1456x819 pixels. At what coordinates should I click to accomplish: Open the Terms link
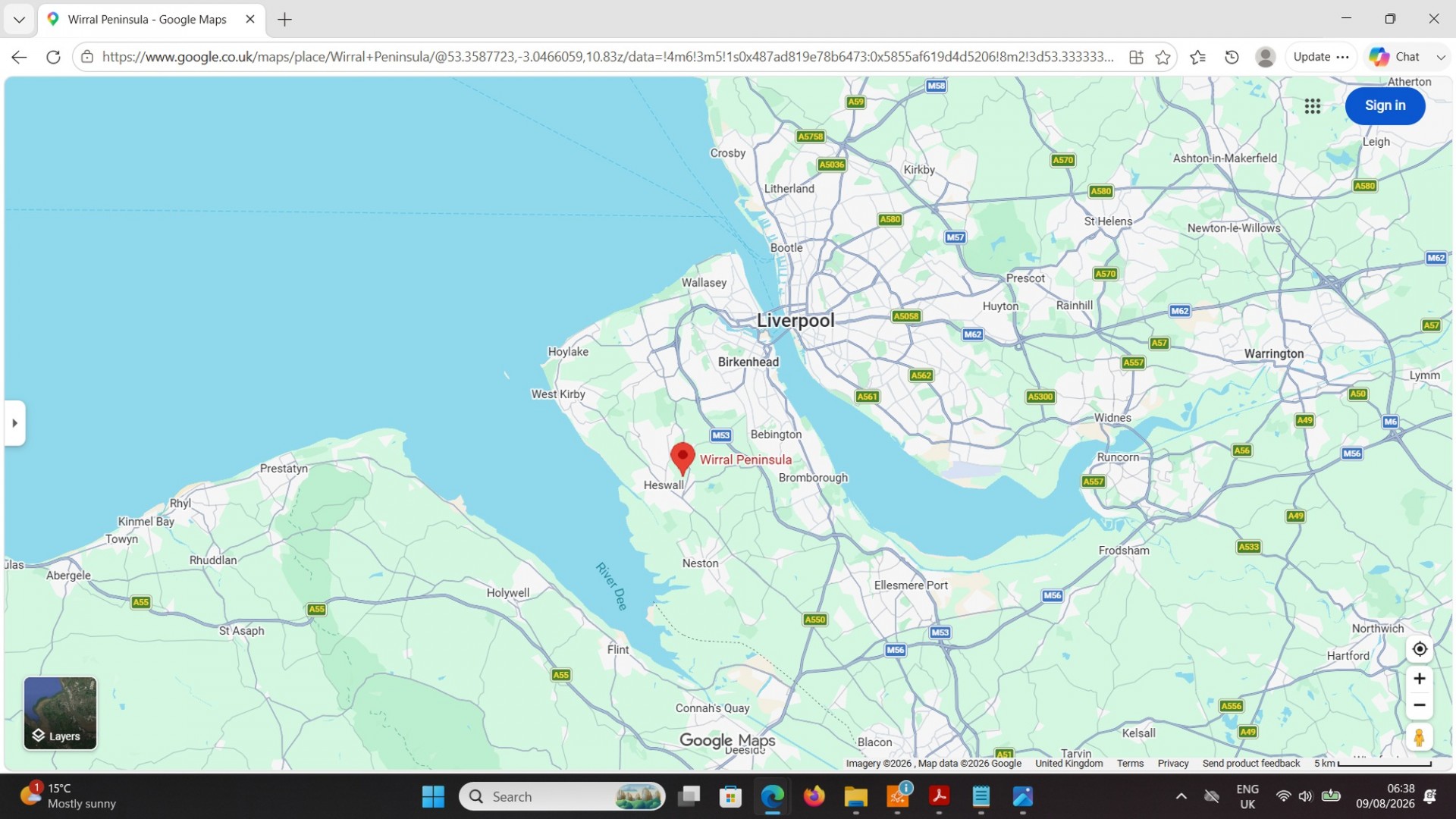[1130, 764]
